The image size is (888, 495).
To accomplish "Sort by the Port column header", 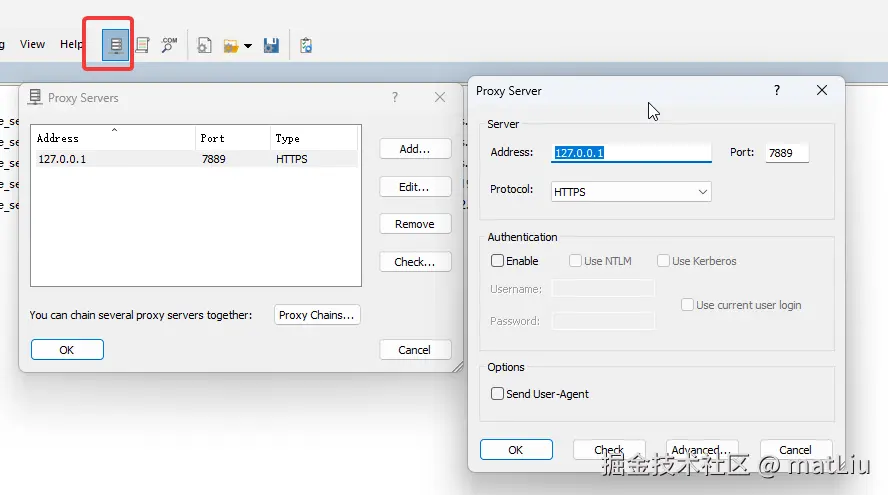I will click(233, 138).
